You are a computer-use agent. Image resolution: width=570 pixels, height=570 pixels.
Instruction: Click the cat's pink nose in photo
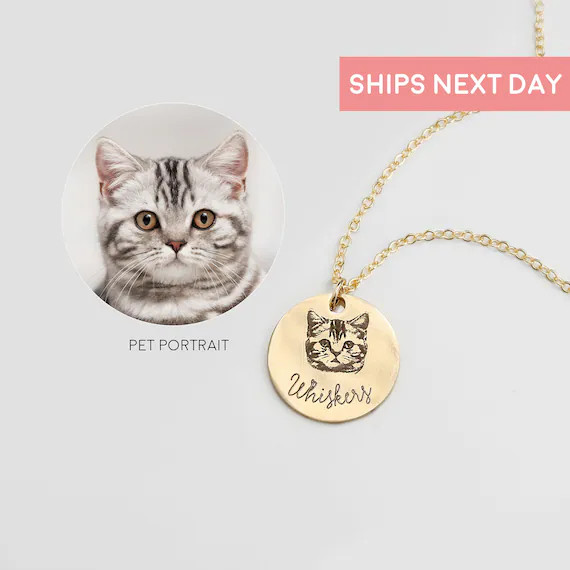[x=176, y=246]
